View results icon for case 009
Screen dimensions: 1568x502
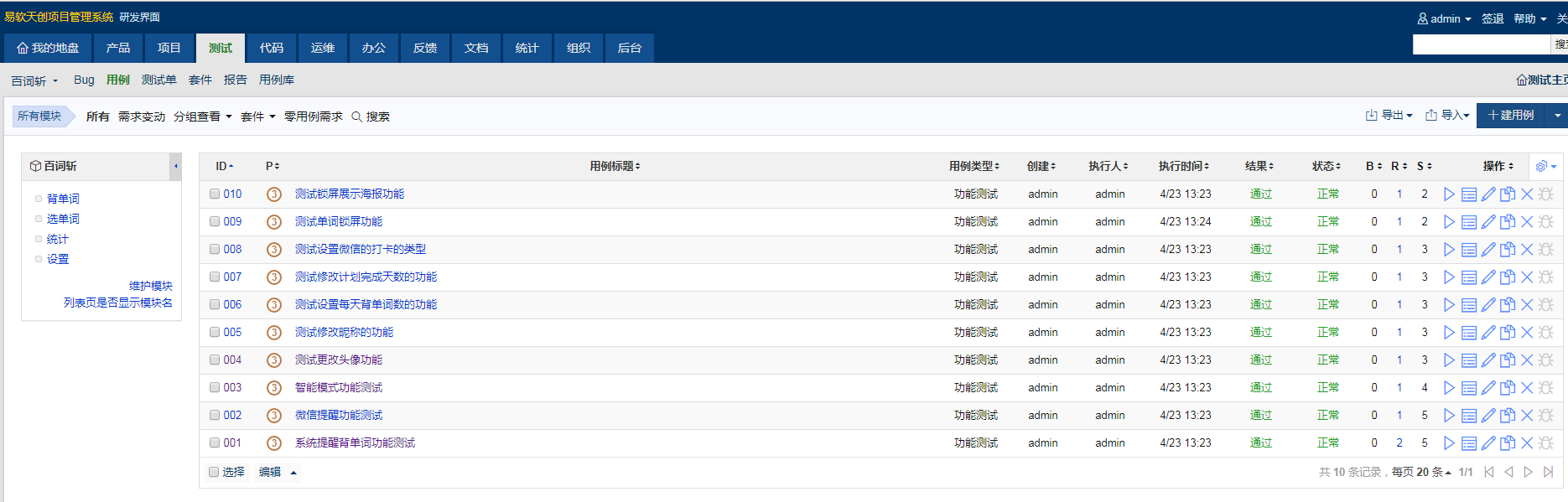(1469, 222)
